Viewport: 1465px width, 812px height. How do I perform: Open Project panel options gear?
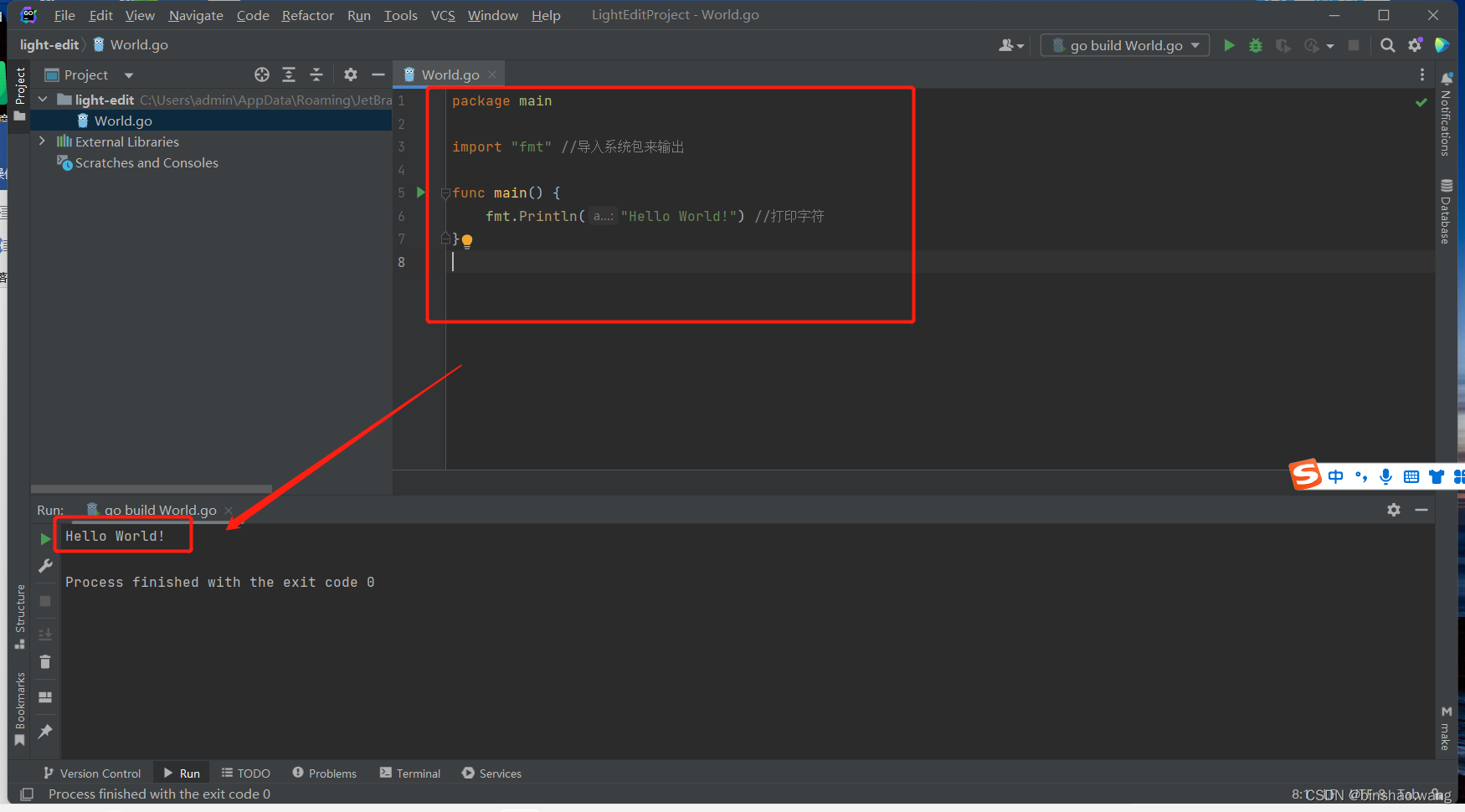point(351,75)
